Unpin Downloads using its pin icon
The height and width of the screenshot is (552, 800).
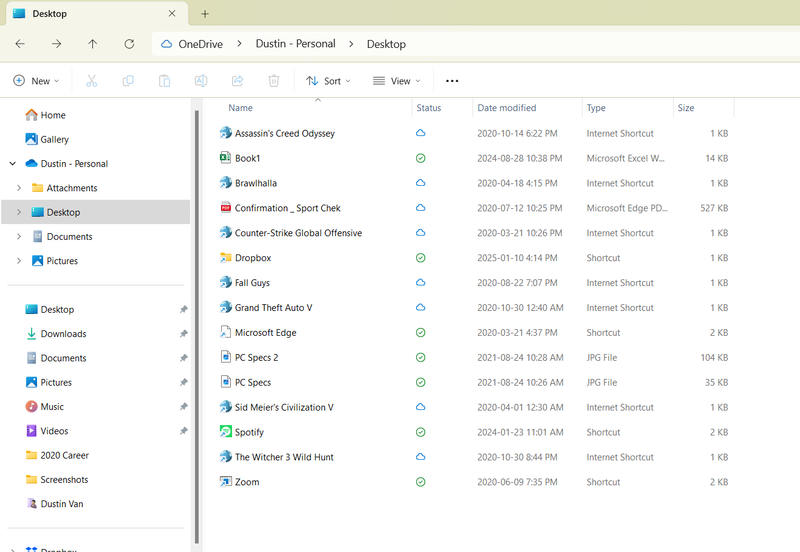pos(183,334)
